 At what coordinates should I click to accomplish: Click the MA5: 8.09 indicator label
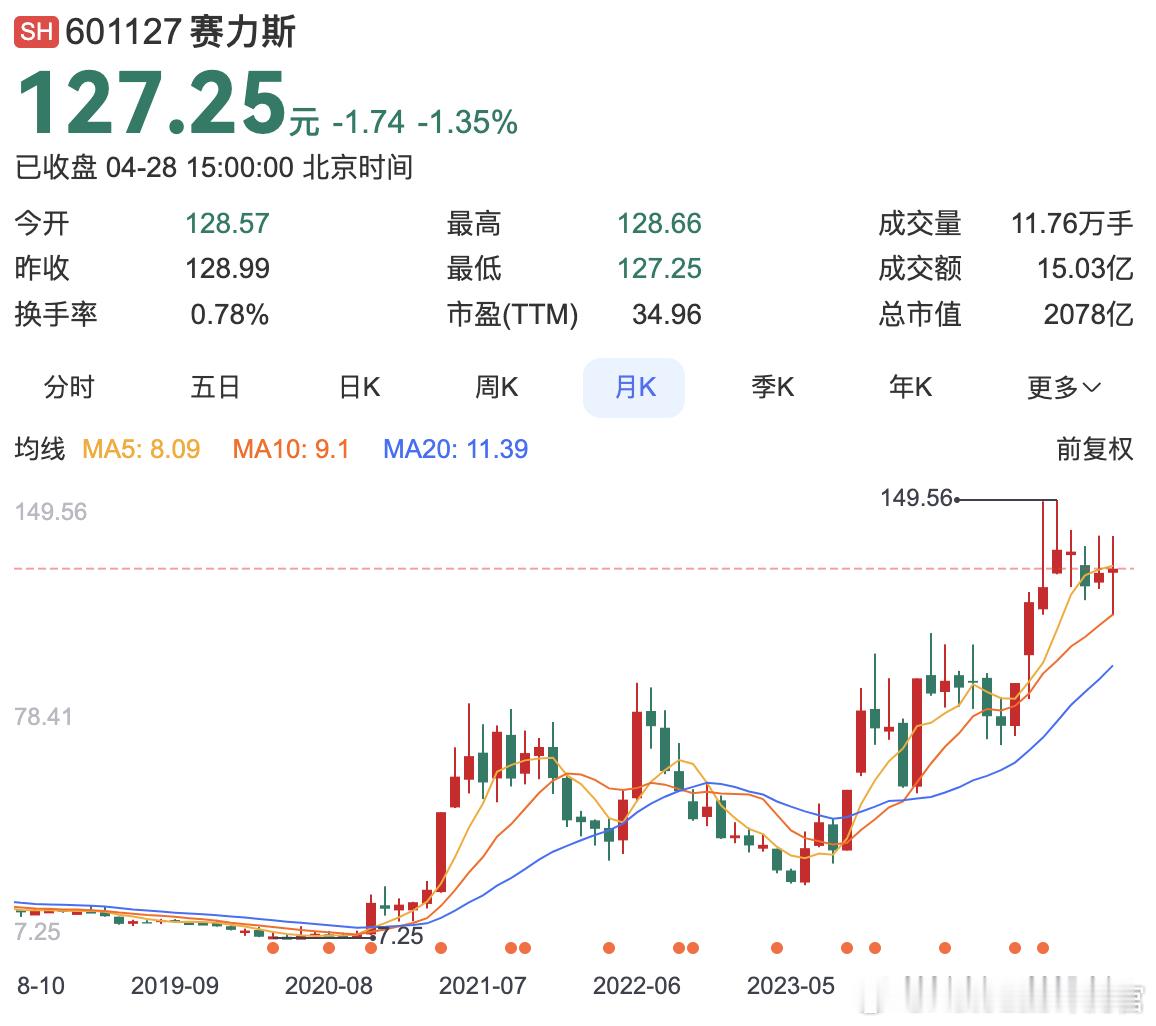pos(141,449)
